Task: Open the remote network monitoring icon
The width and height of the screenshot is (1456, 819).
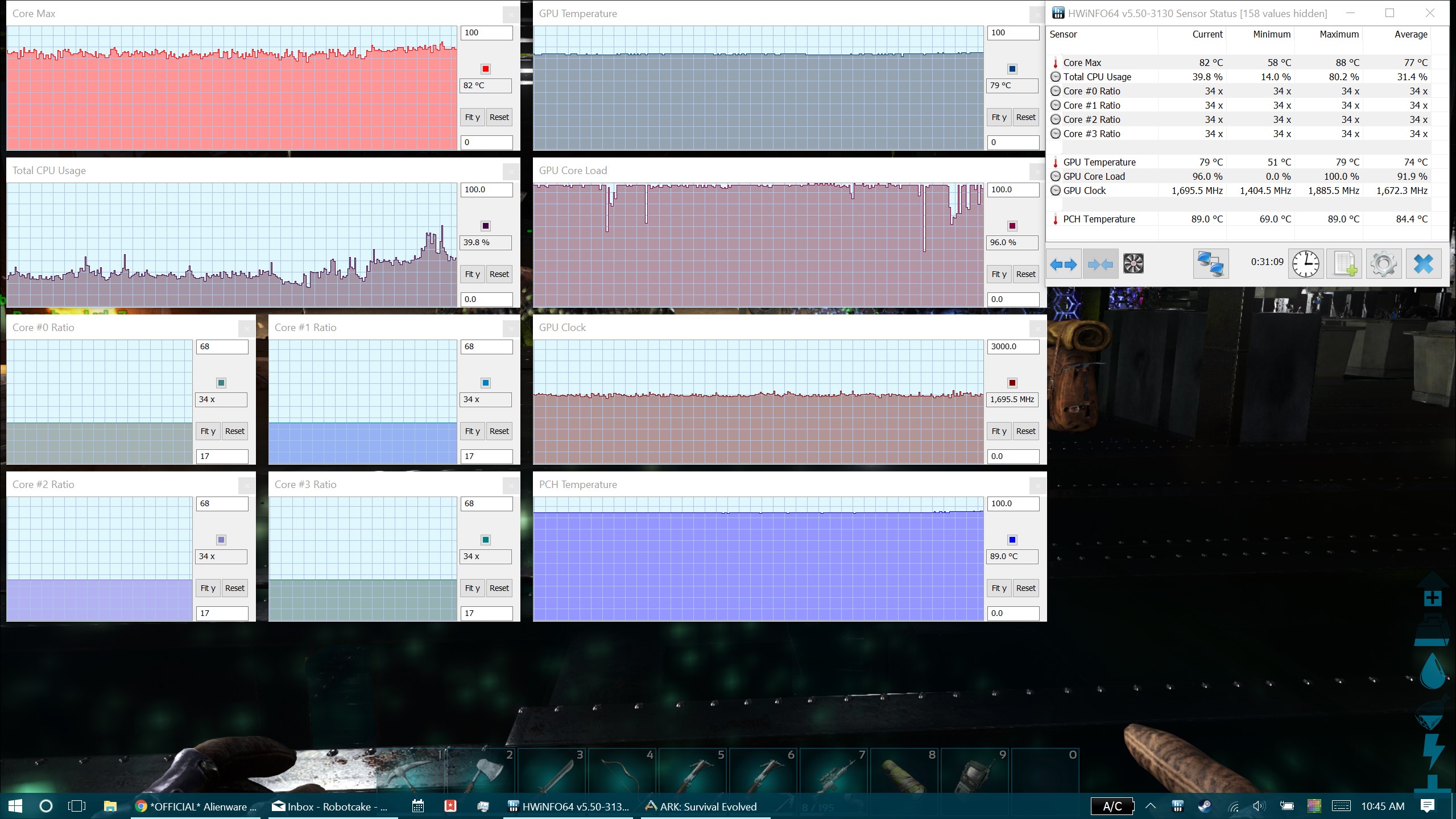Action: click(x=1210, y=264)
